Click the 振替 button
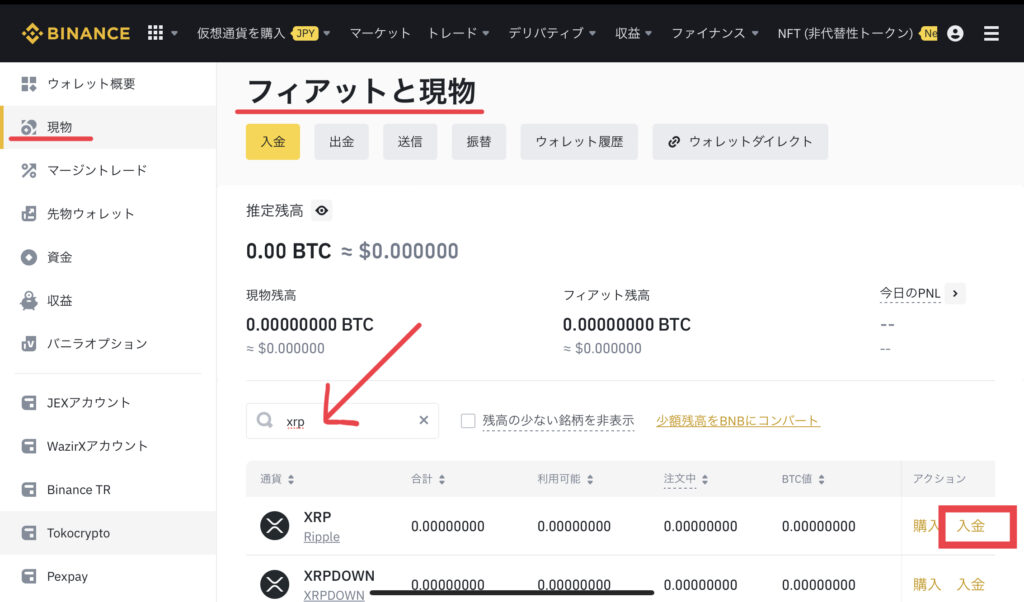The image size is (1024, 602). point(479,142)
